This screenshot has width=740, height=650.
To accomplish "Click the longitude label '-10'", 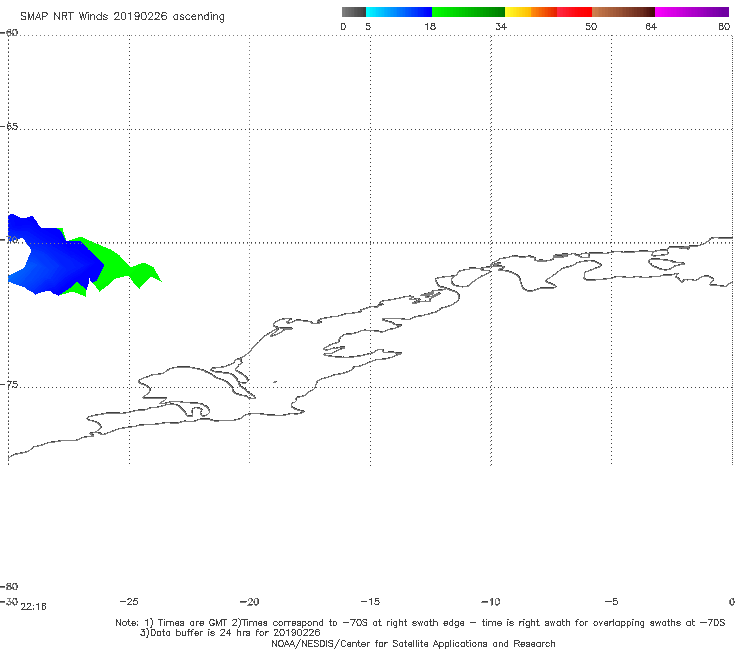I will click(491, 602).
